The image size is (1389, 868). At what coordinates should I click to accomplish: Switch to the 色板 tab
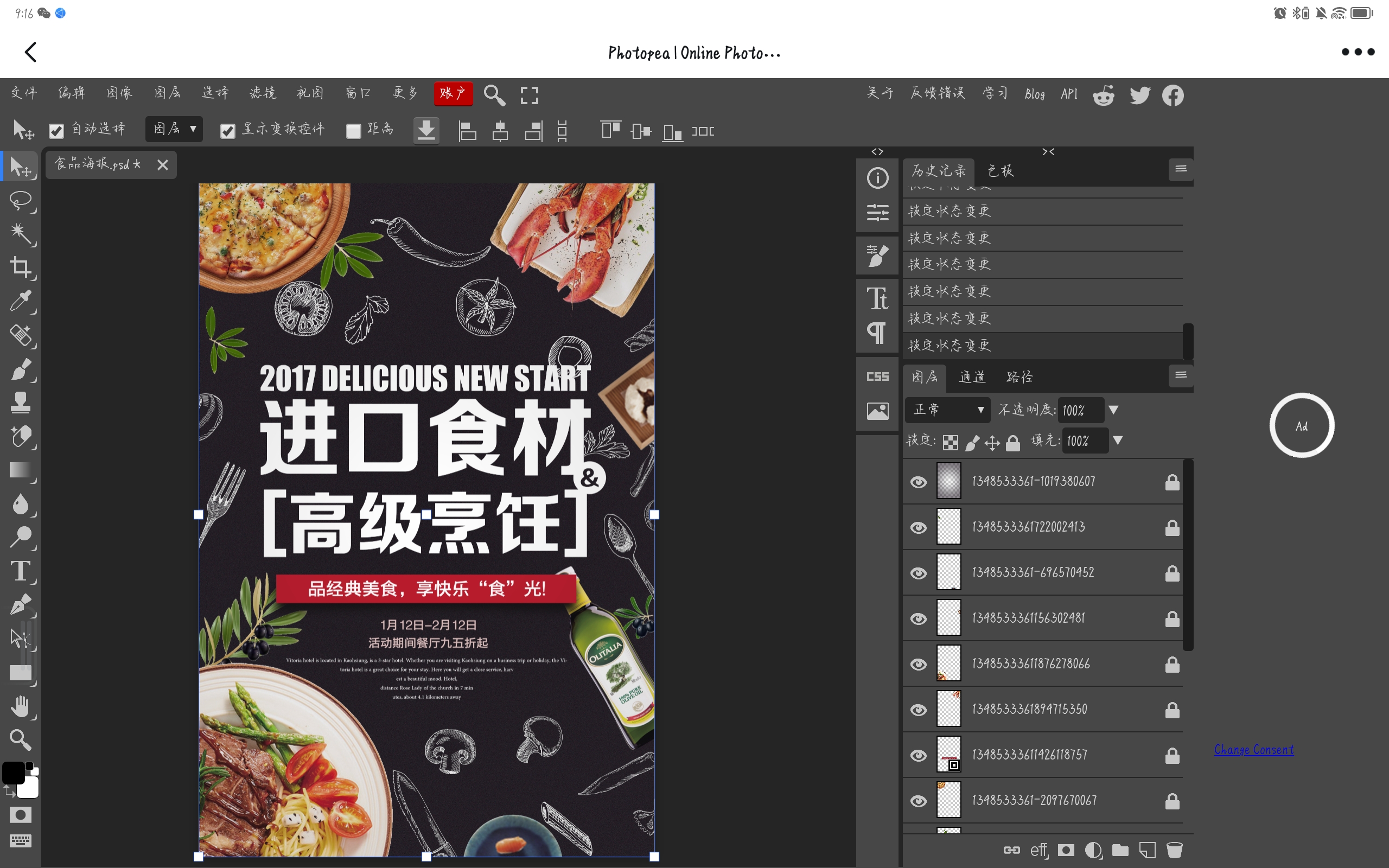(1001, 170)
